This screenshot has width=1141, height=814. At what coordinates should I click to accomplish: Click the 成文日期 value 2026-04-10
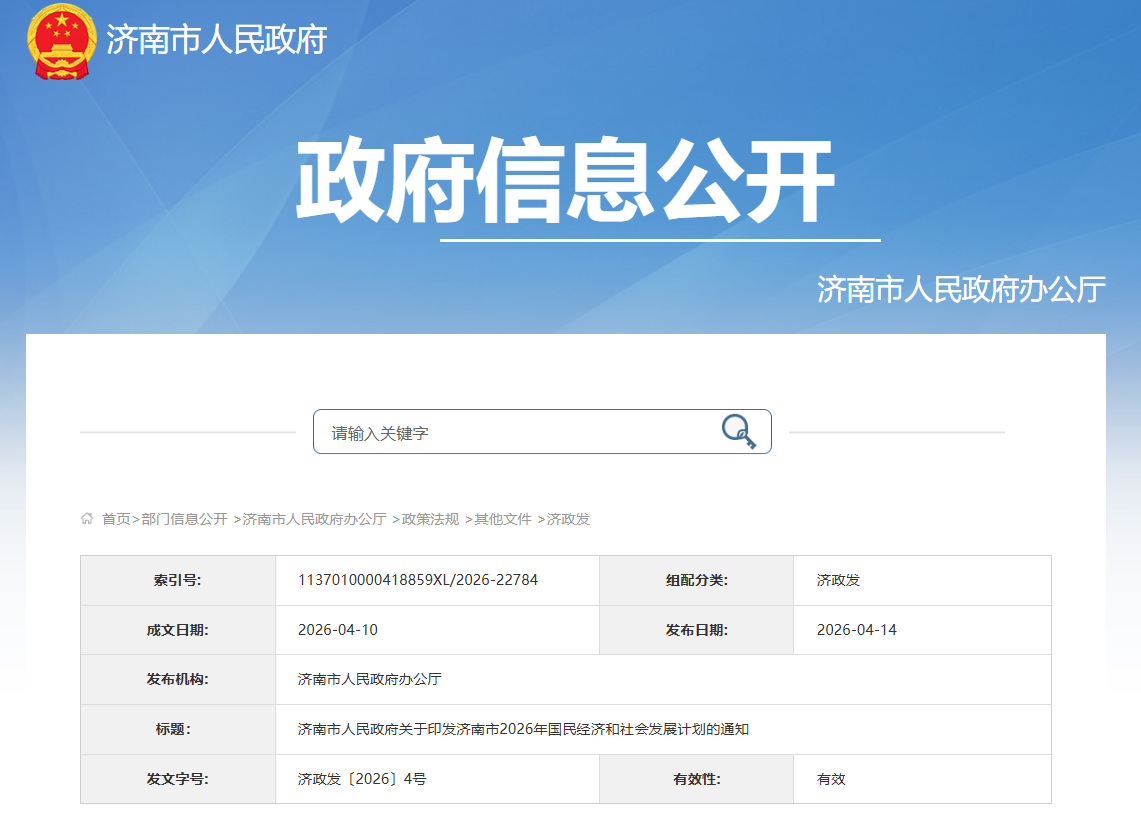pyautogui.click(x=338, y=630)
